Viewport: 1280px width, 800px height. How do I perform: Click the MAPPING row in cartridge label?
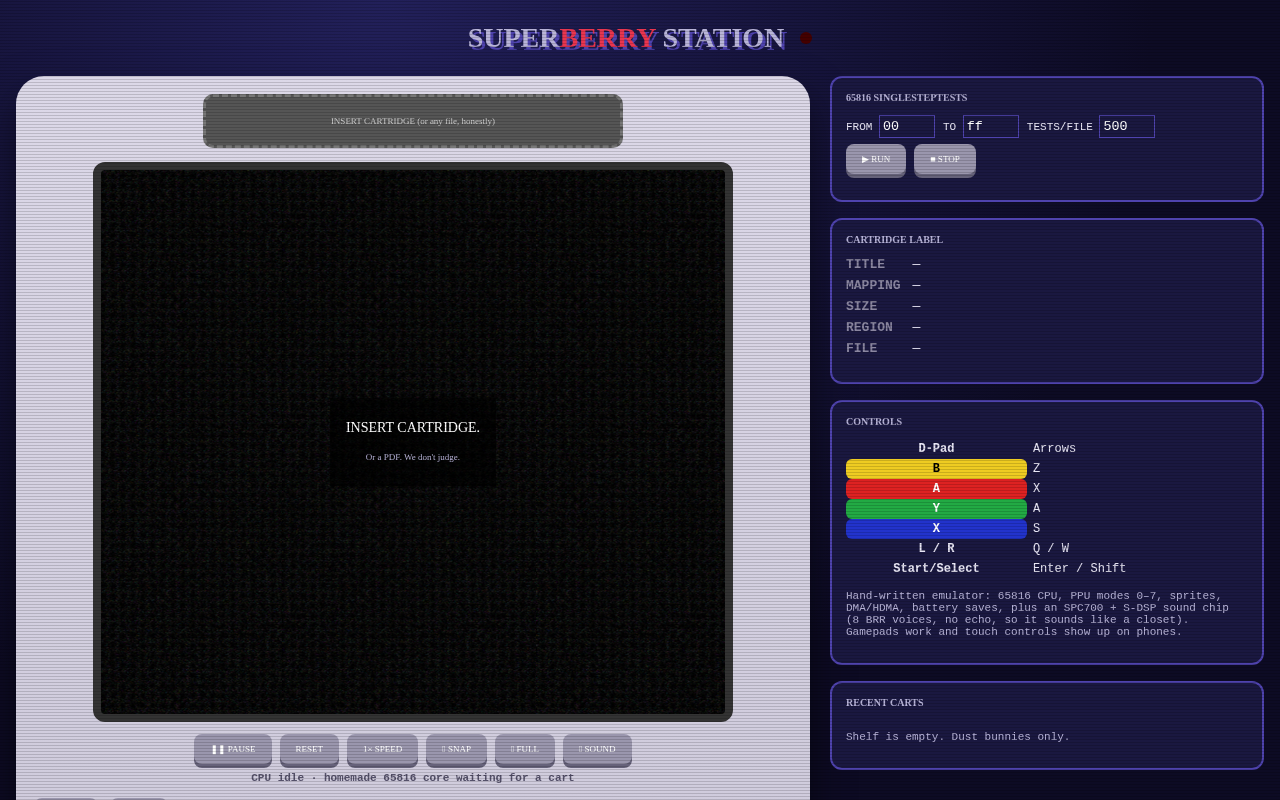pyautogui.click(x=1047, y=286)
